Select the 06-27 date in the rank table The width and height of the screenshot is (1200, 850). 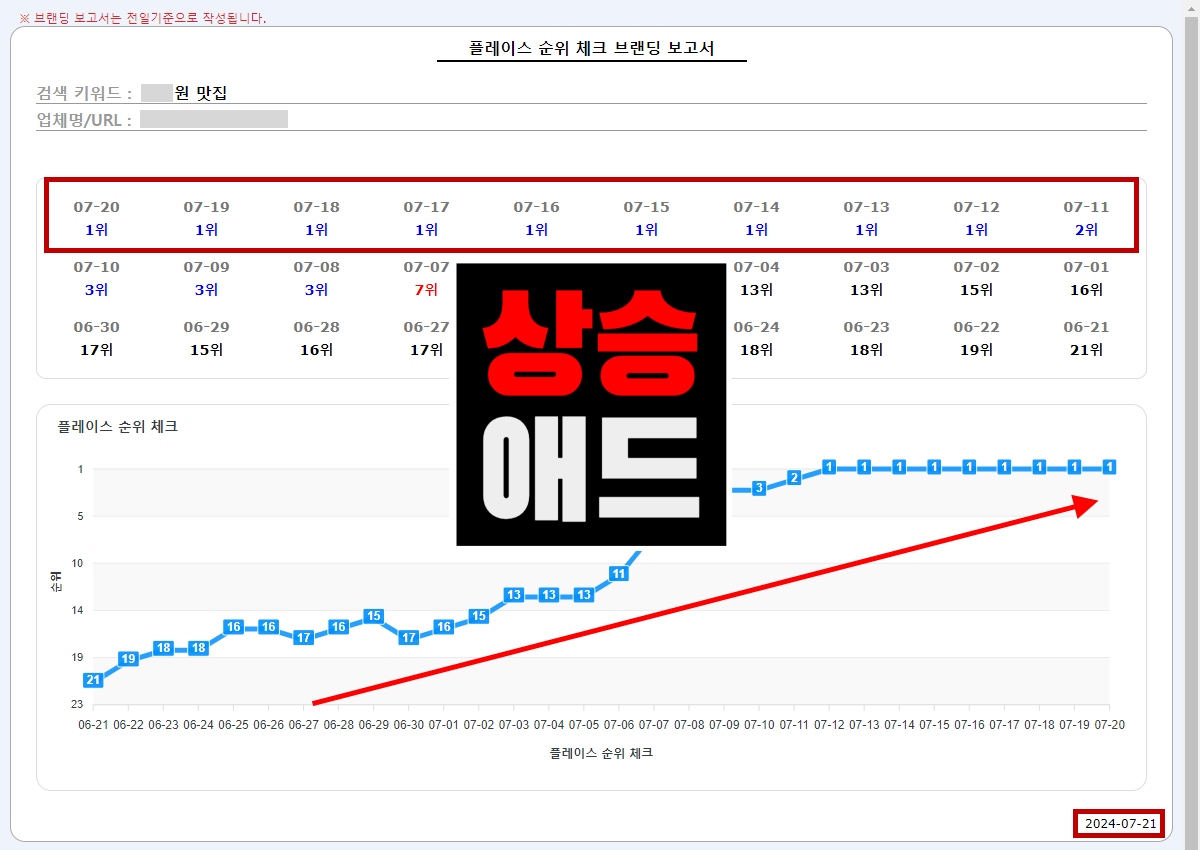point(427,327)
